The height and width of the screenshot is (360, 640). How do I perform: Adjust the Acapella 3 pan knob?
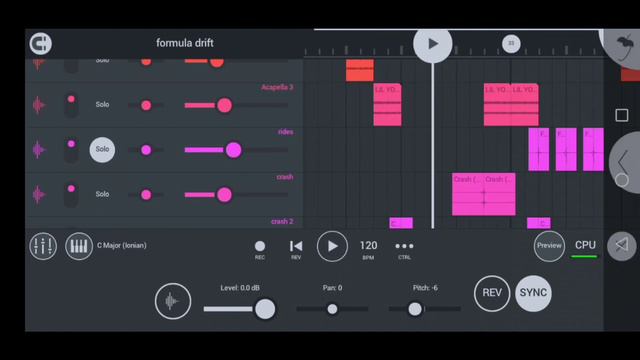click(146, 105)
